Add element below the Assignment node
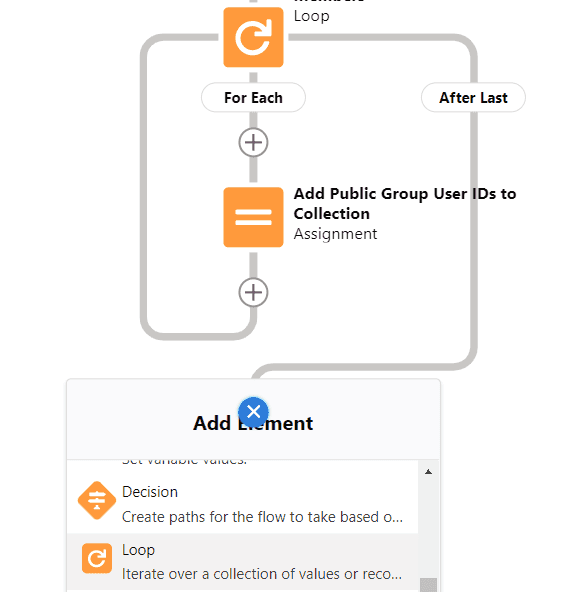The image size is (567, 592). pos(253,292)
